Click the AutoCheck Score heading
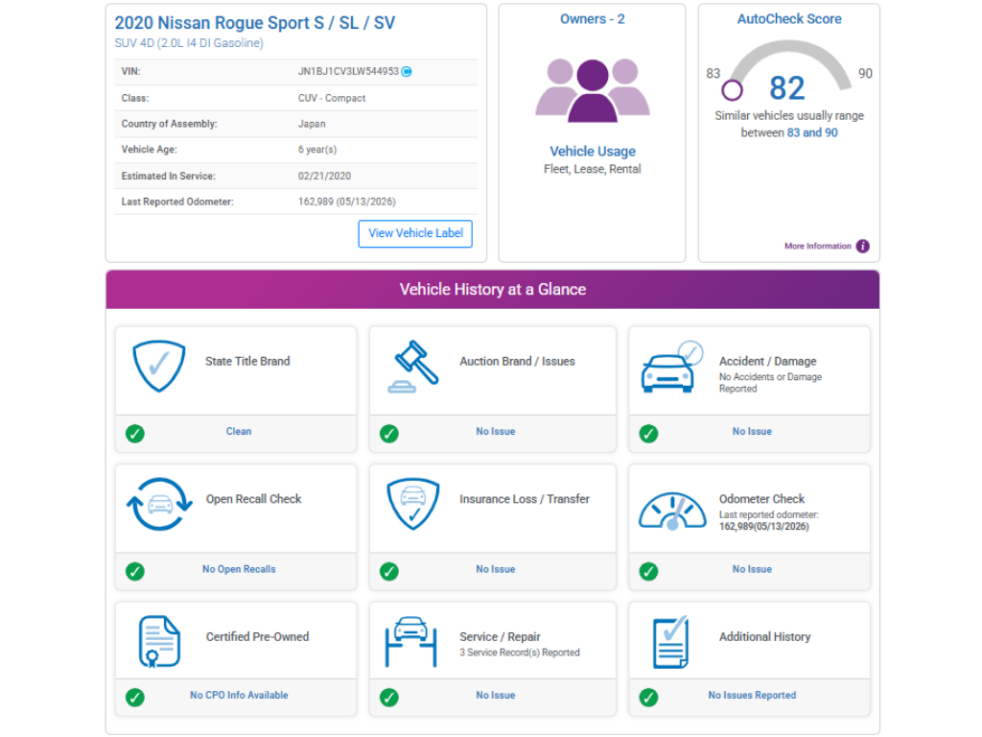This screenshot has height=737, width=982. (789, 19)
